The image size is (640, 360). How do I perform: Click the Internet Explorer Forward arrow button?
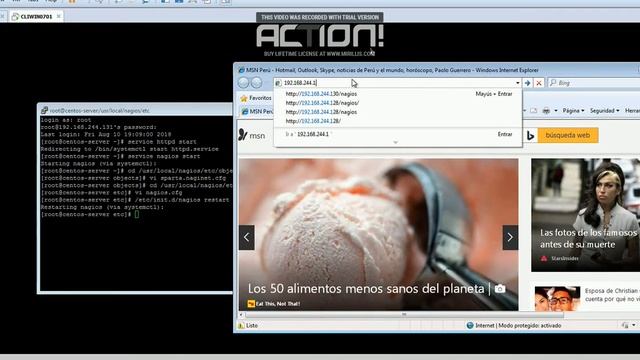[256, 82]
